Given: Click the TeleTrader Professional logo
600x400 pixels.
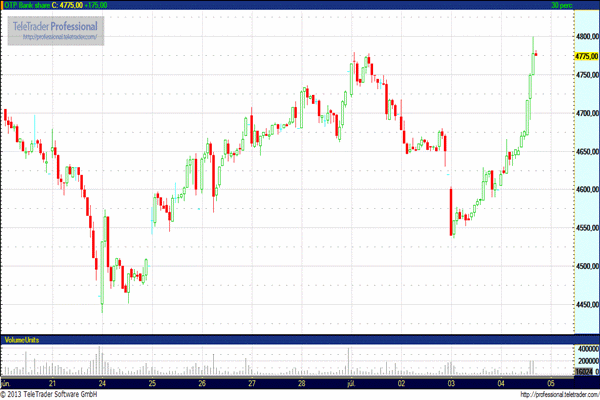Looking at the screenshot, I should point(56,24).
